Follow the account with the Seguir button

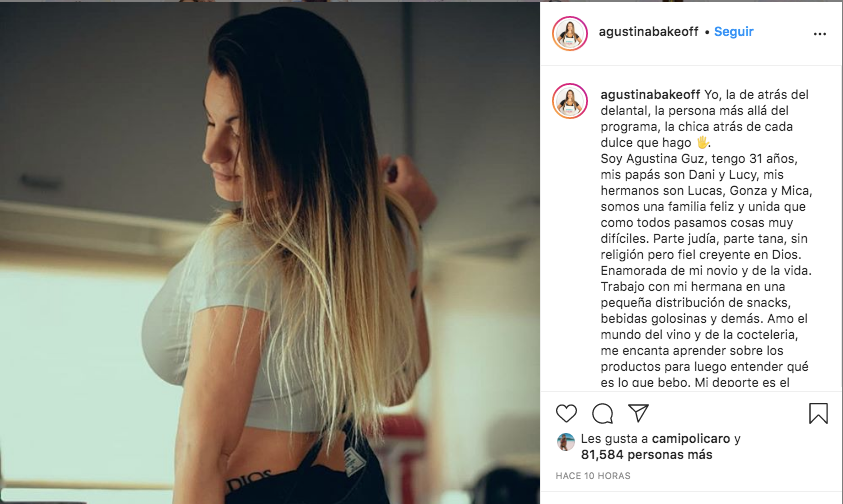point(733,32)
